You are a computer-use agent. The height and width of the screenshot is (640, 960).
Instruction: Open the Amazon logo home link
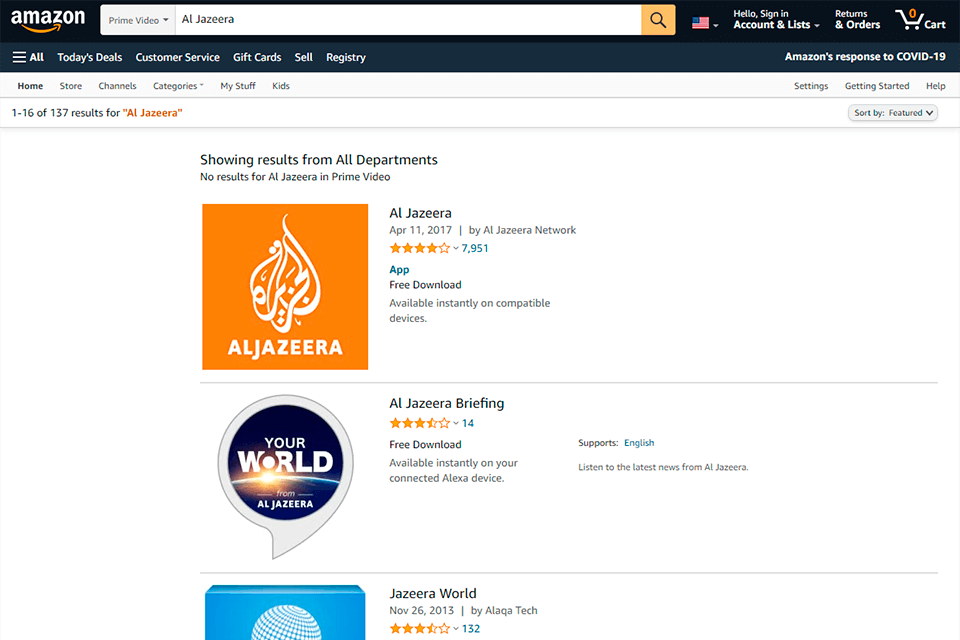(48, 20)
